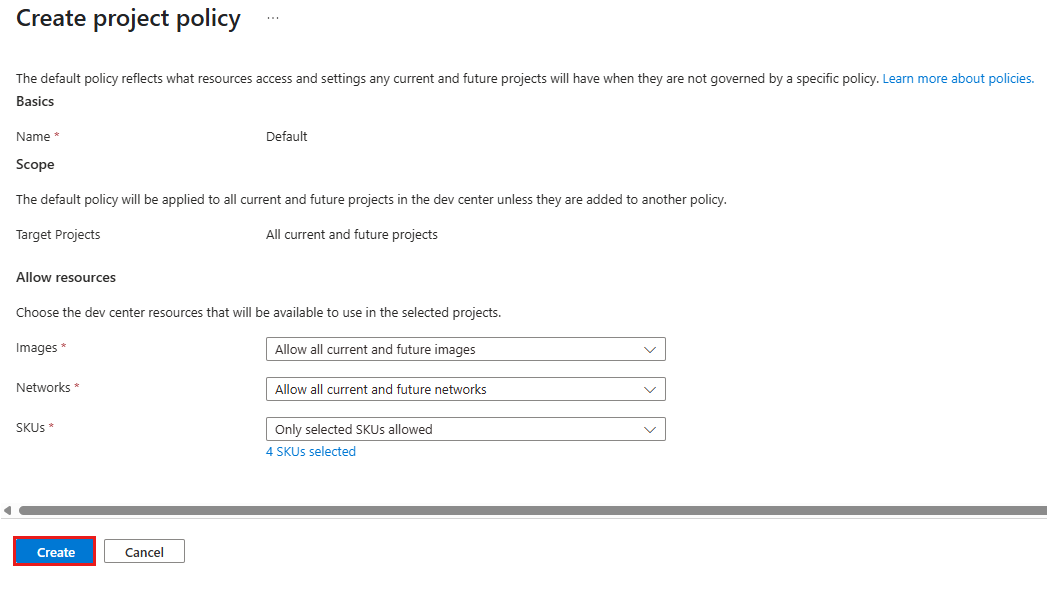The width and height of the screenshot is (1047, 595).
Task: Click the chevron on the Networks dropdown
Action: 652,388
